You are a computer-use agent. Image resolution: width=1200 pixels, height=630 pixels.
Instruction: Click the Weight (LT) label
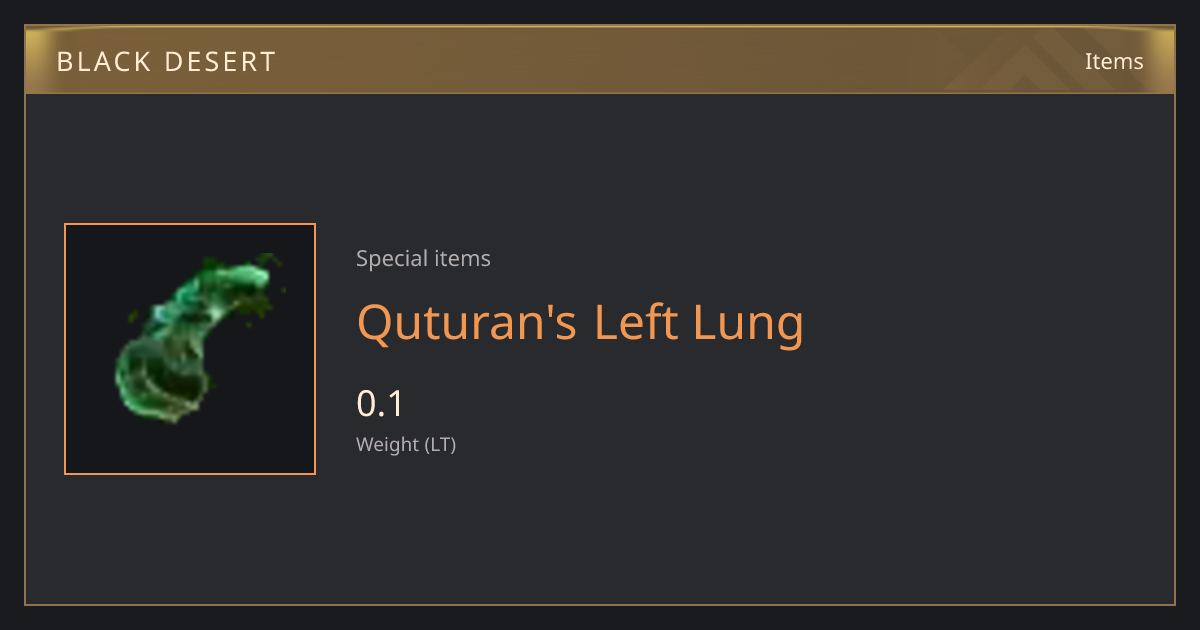[x=406, y=445]
